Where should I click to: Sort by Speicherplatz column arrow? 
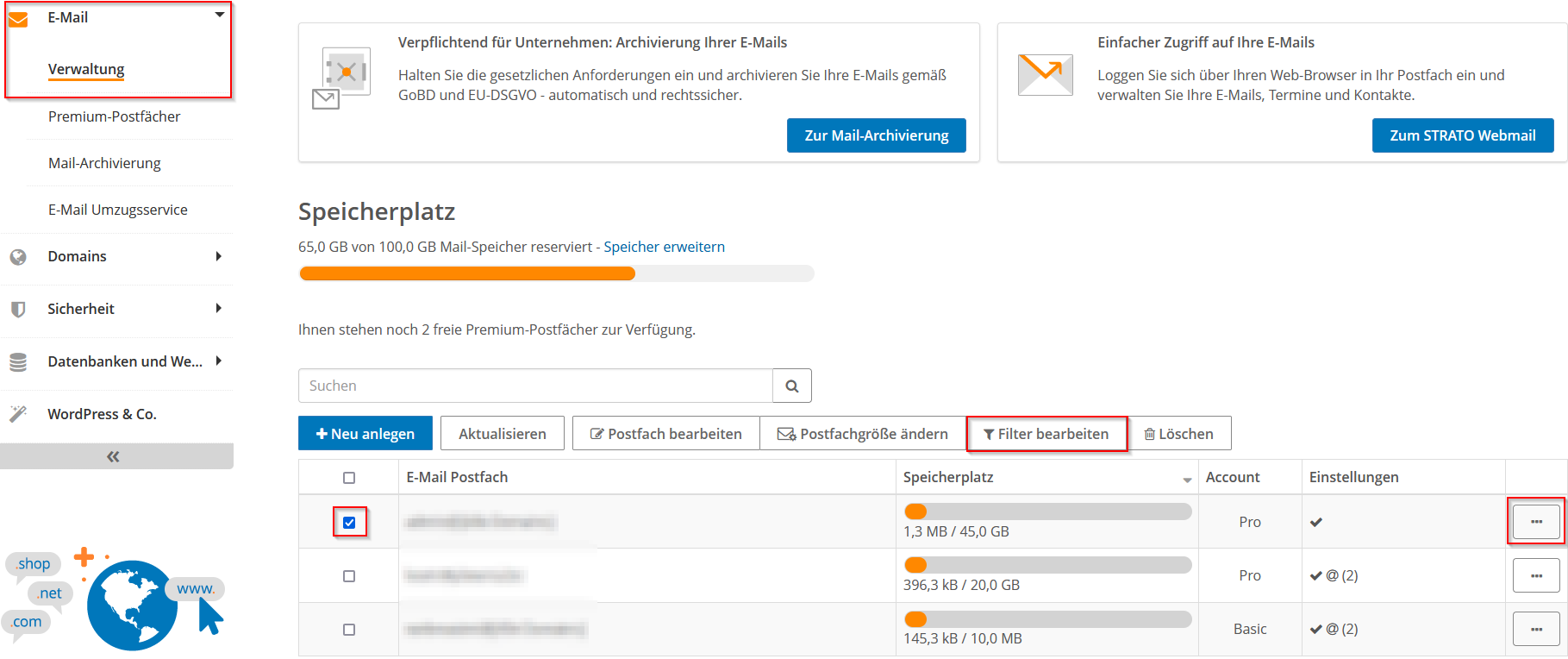click(x=1187, y=480)
